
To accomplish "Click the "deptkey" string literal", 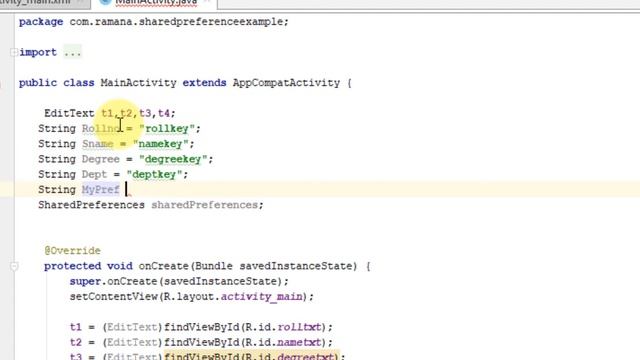I will [x=154, y=174].
